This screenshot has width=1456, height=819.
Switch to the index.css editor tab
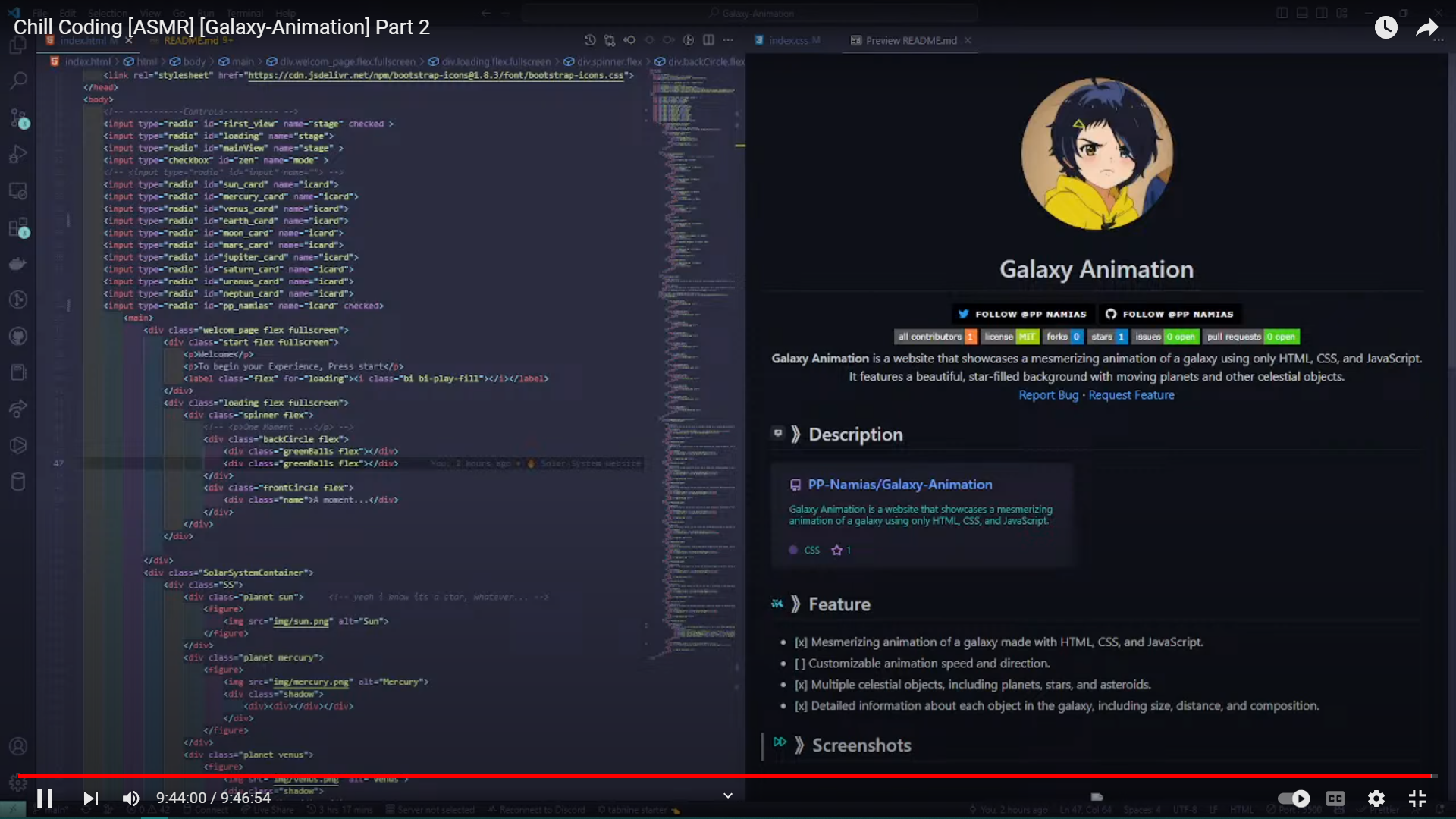point(788,40)
